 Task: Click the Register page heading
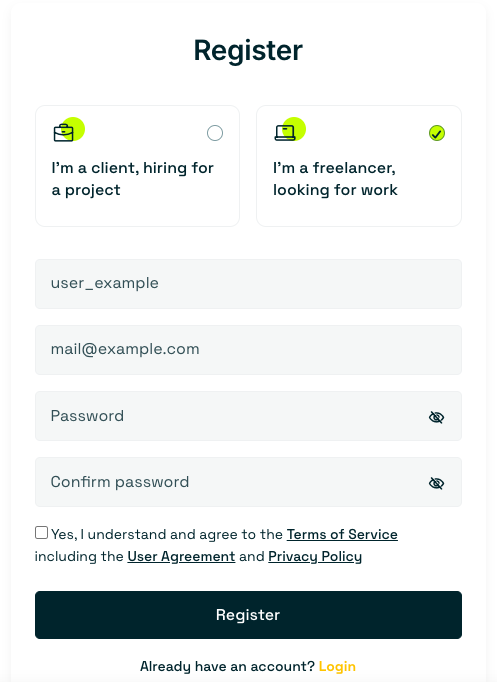[x=248, y=50]
